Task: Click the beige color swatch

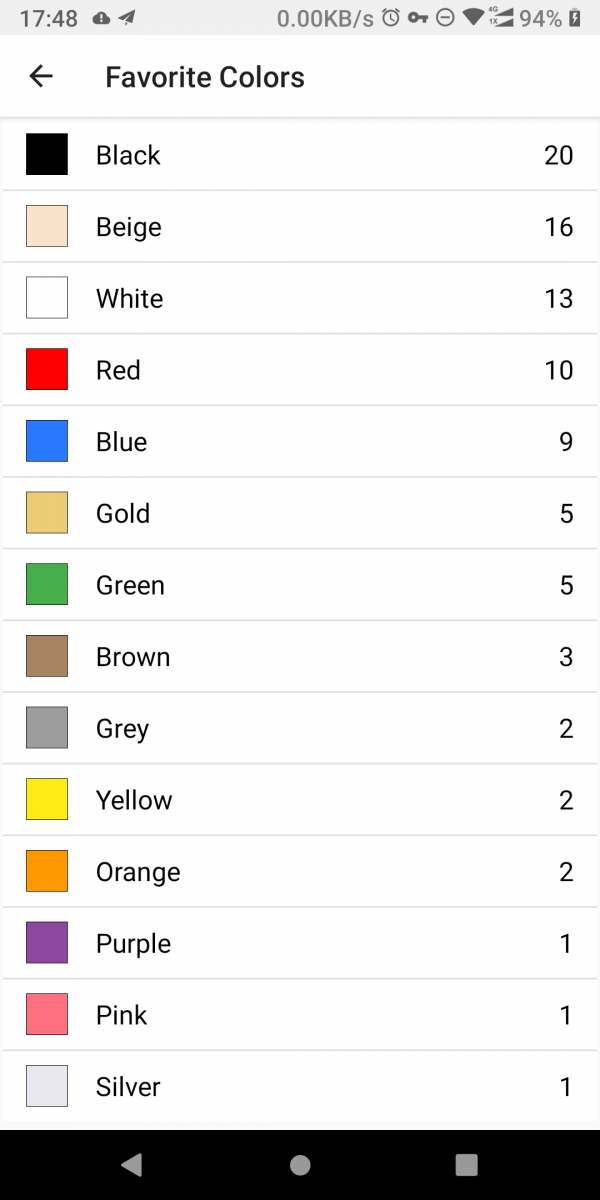Action: click(47, 227)
